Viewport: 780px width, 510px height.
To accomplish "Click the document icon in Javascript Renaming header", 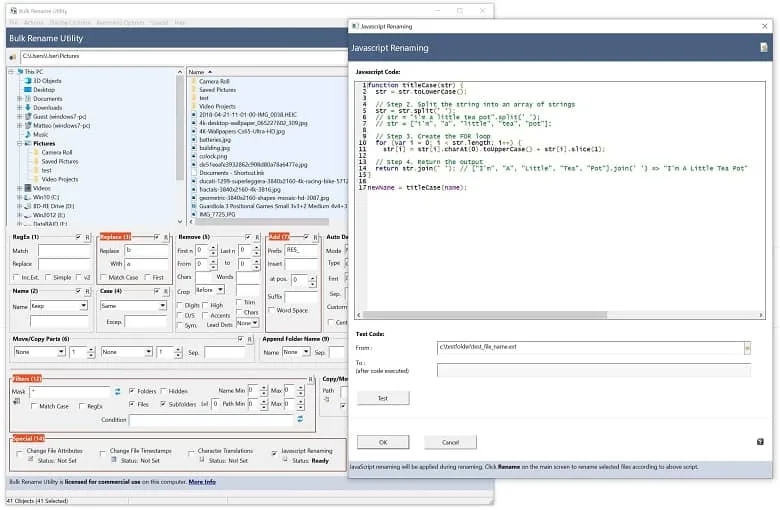I will click(764, 48).
